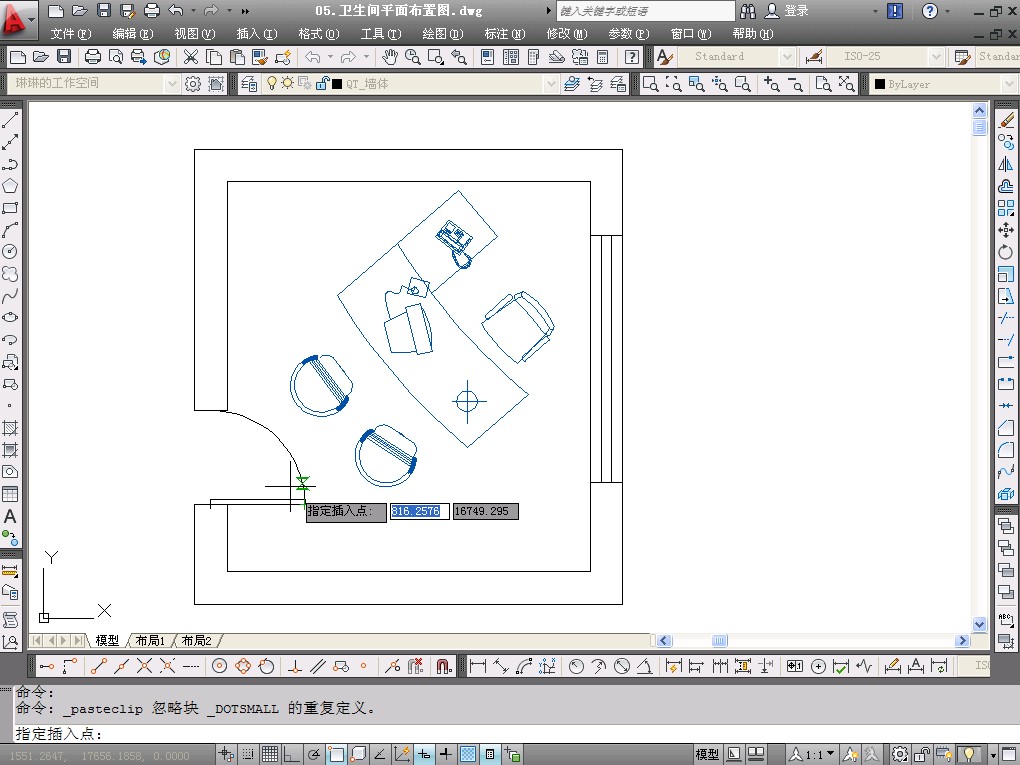The width and height of the screenshot is (1020, 765).
Task: Click the Pan hand tool
Action: [x=390, y=57]
